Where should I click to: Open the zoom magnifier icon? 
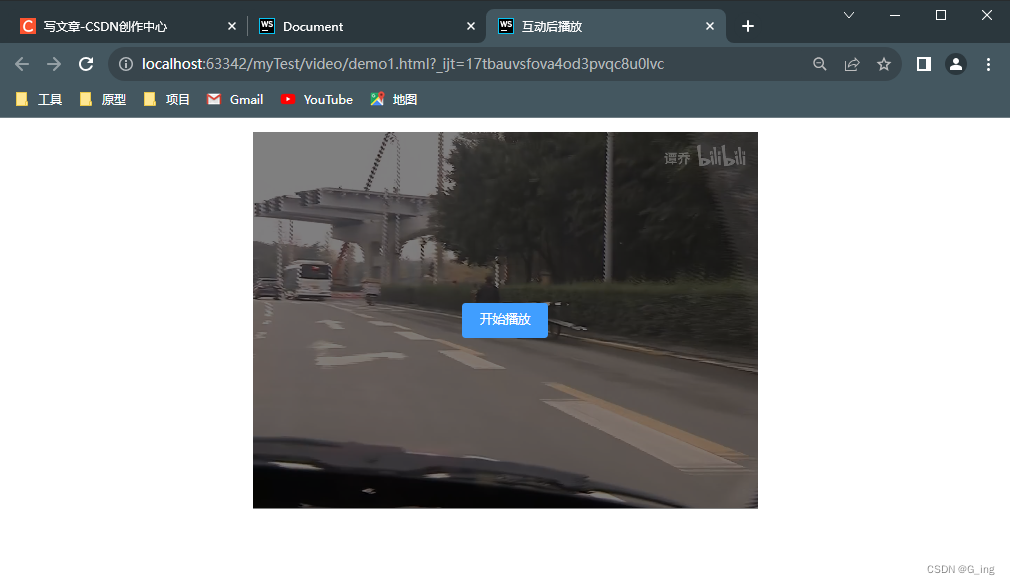click(820, 64)
